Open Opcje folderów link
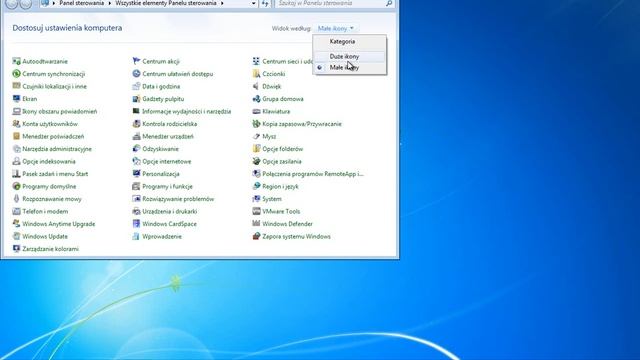This screenshot has height=360, width=640. click(282, 149)
